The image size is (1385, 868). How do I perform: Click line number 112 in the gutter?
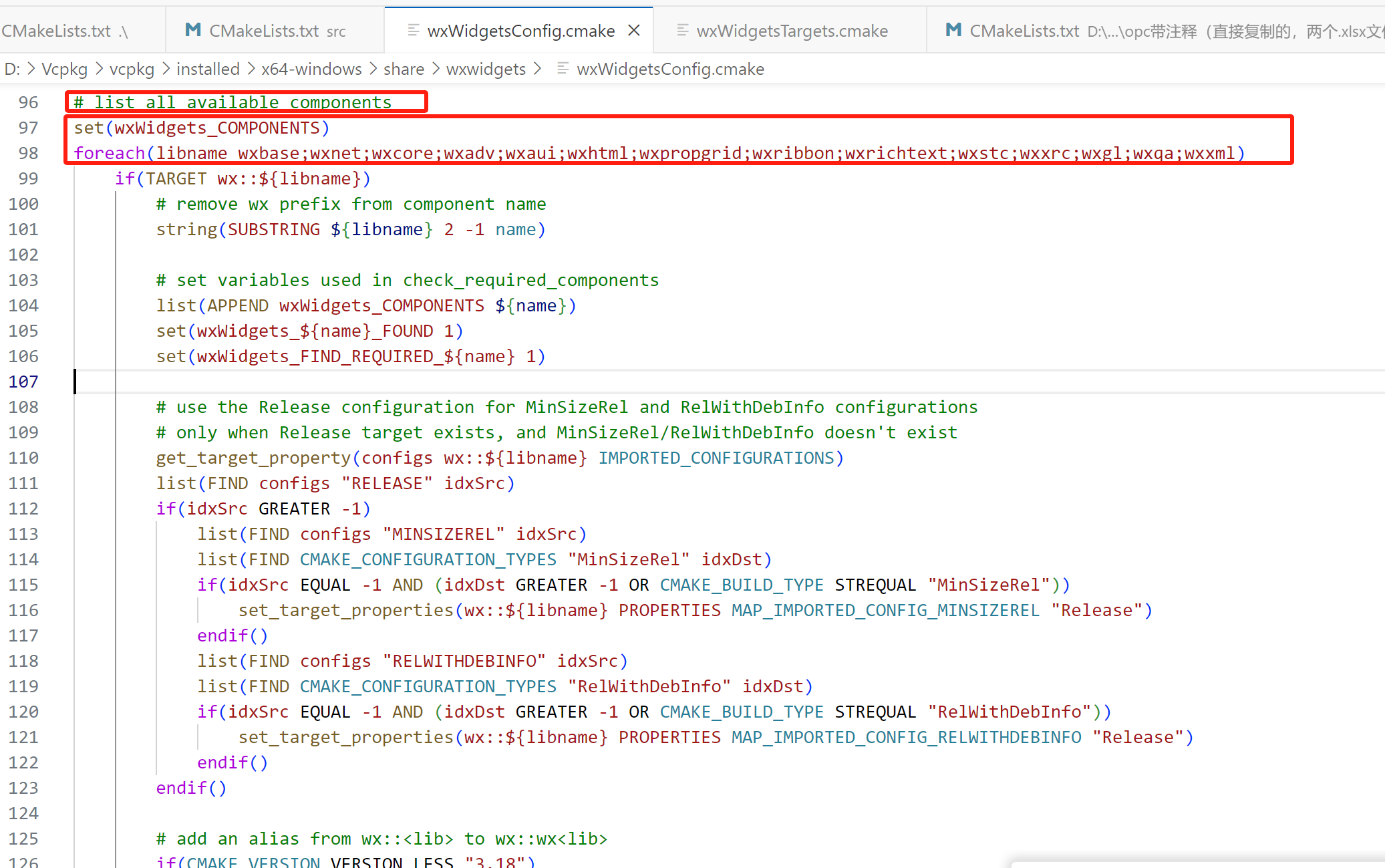[x=23, y=509]
